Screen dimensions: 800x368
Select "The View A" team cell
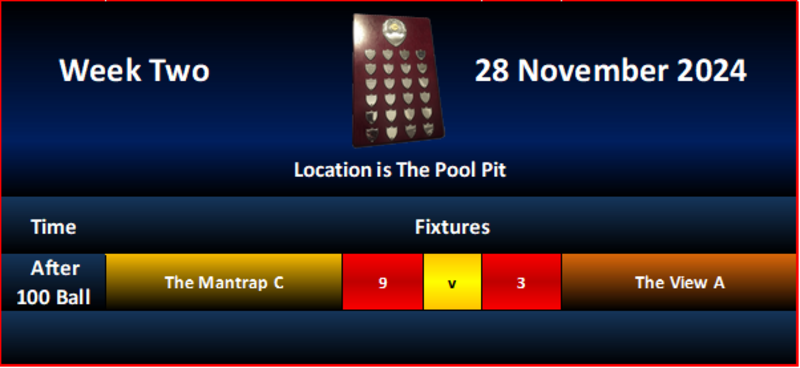[680, 282]
